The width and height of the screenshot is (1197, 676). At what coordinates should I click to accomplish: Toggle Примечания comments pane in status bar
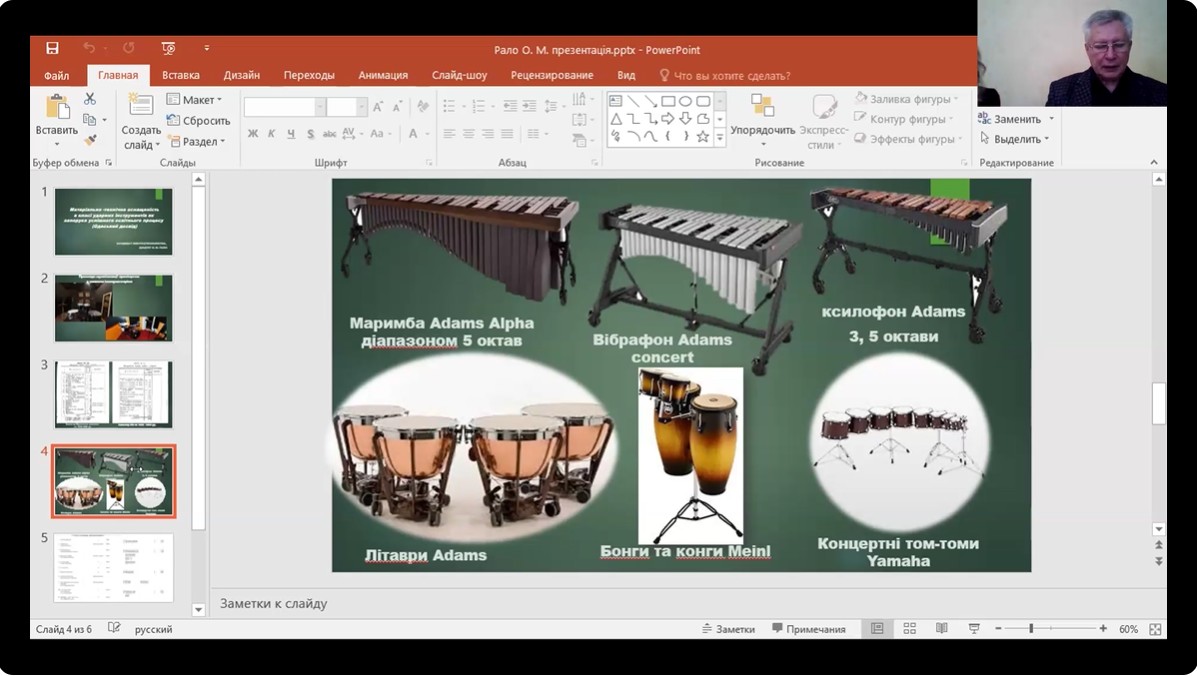pos(808,629)
